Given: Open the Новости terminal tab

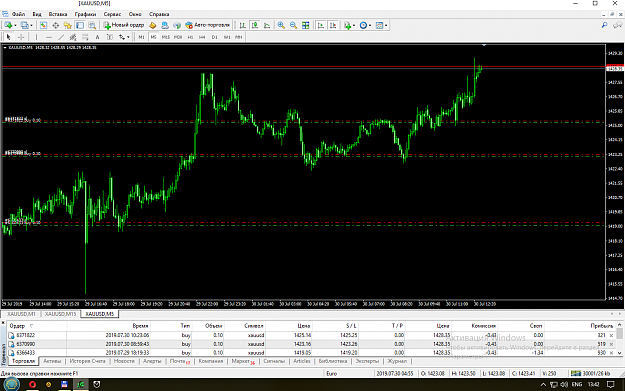Looking at the screenshot, I should (124, 361).
